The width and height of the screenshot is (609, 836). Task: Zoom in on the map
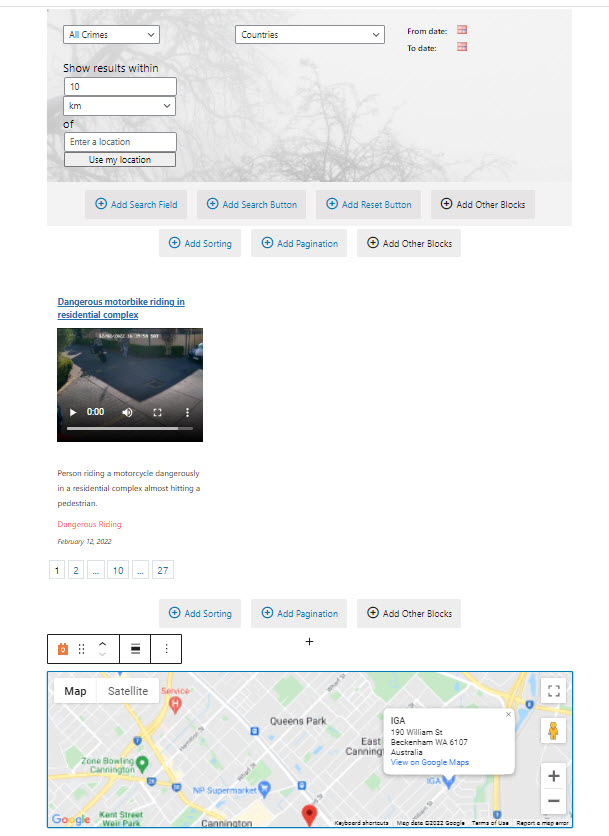click(x=554, y=776)
